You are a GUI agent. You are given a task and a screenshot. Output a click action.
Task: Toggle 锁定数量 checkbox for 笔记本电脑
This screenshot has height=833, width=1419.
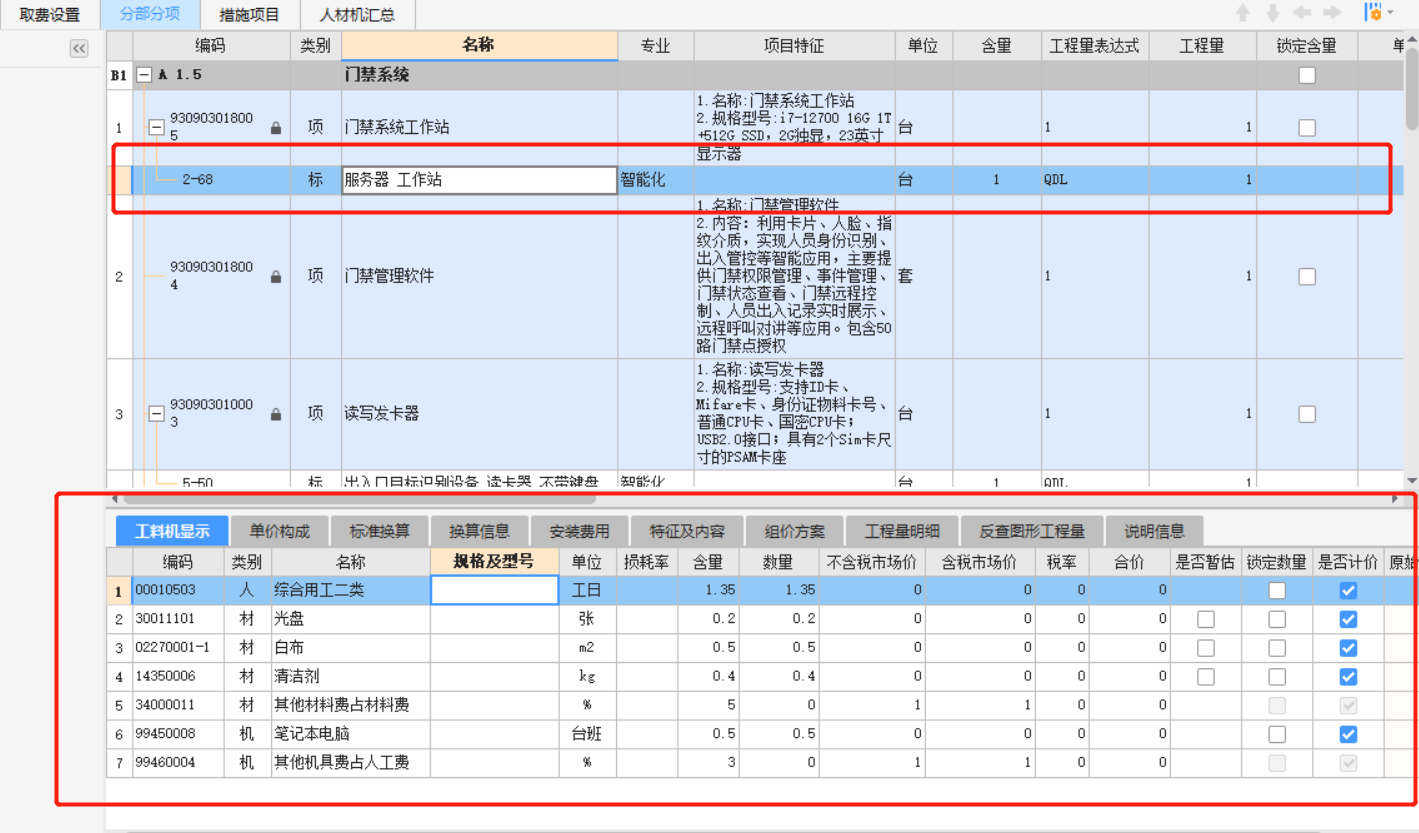click(x=1277, y=734)
